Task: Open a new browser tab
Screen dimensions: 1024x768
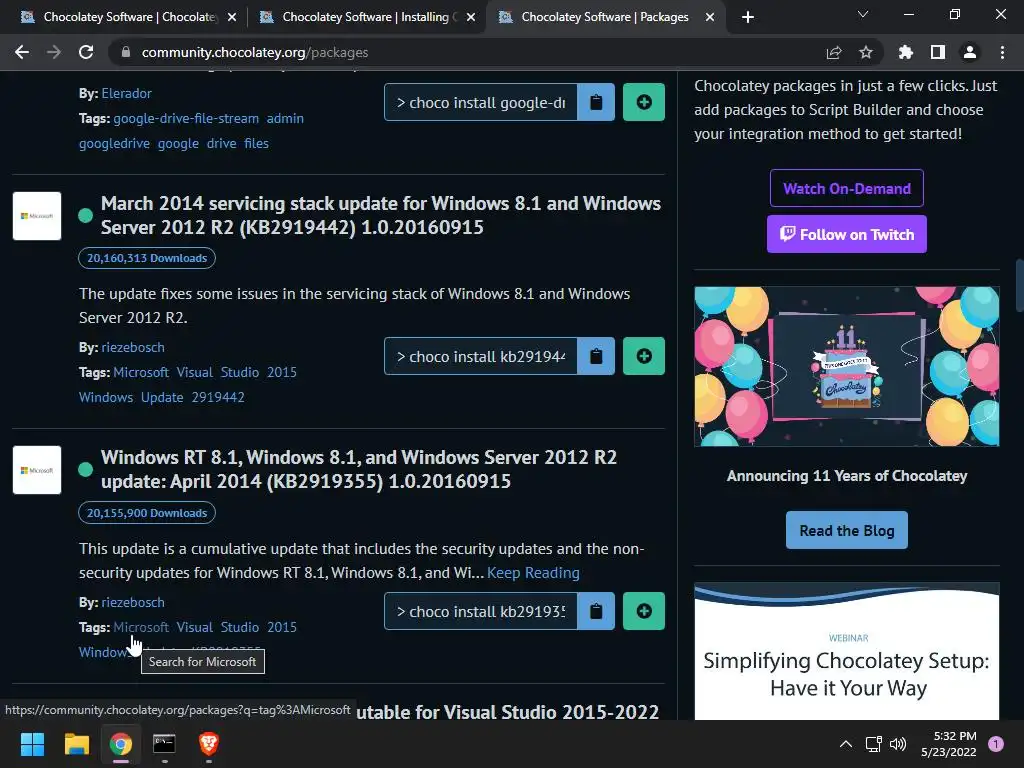Action: (x=748, y=17)
